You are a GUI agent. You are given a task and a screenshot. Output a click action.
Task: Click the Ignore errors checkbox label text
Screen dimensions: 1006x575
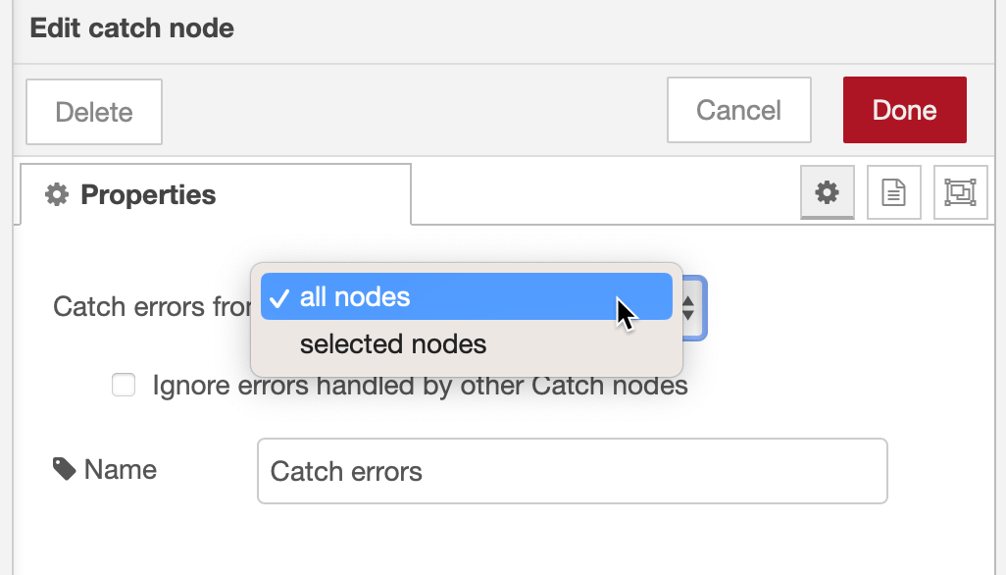420,386
